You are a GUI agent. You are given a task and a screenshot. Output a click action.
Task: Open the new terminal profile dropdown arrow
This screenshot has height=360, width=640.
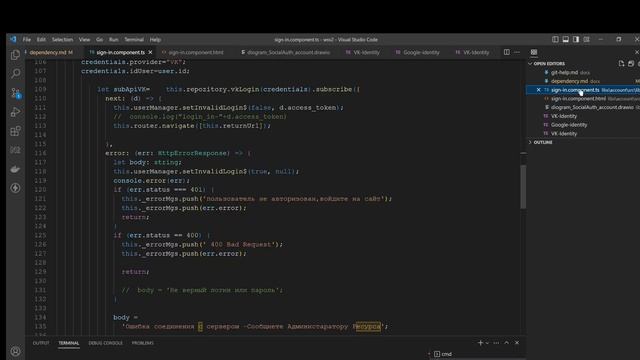pos(487,343)
